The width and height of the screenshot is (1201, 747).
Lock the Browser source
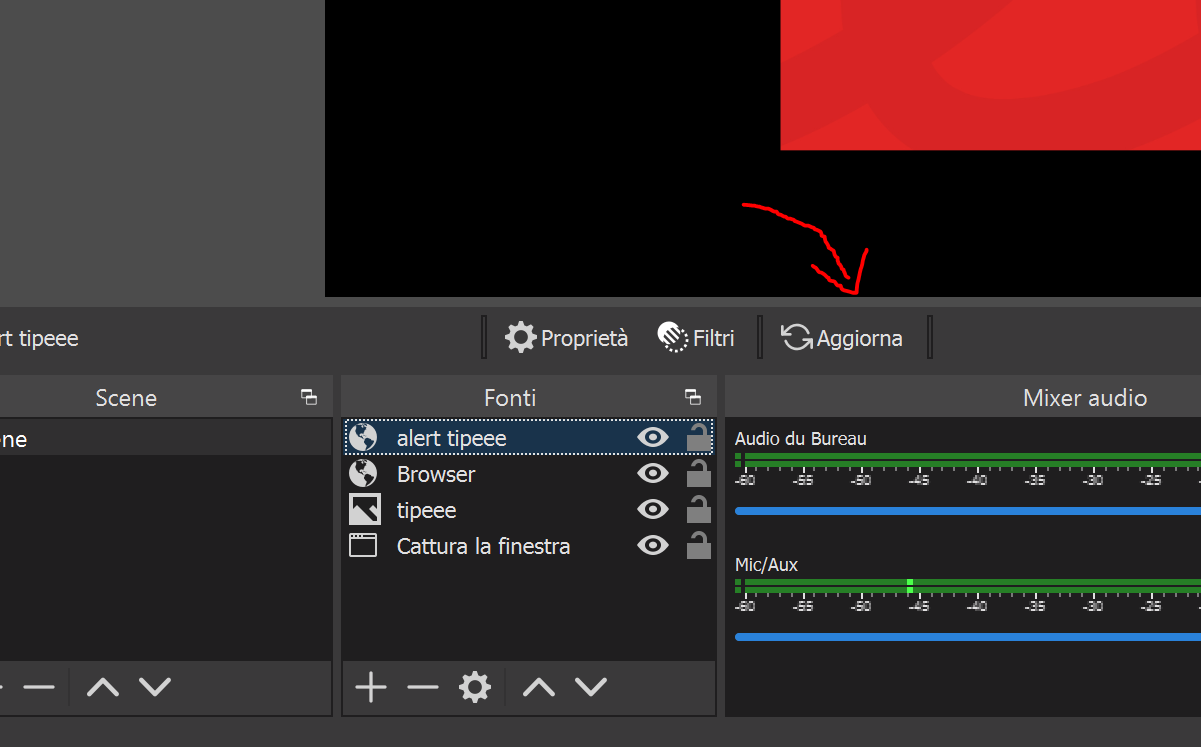(x=698, y=473)
